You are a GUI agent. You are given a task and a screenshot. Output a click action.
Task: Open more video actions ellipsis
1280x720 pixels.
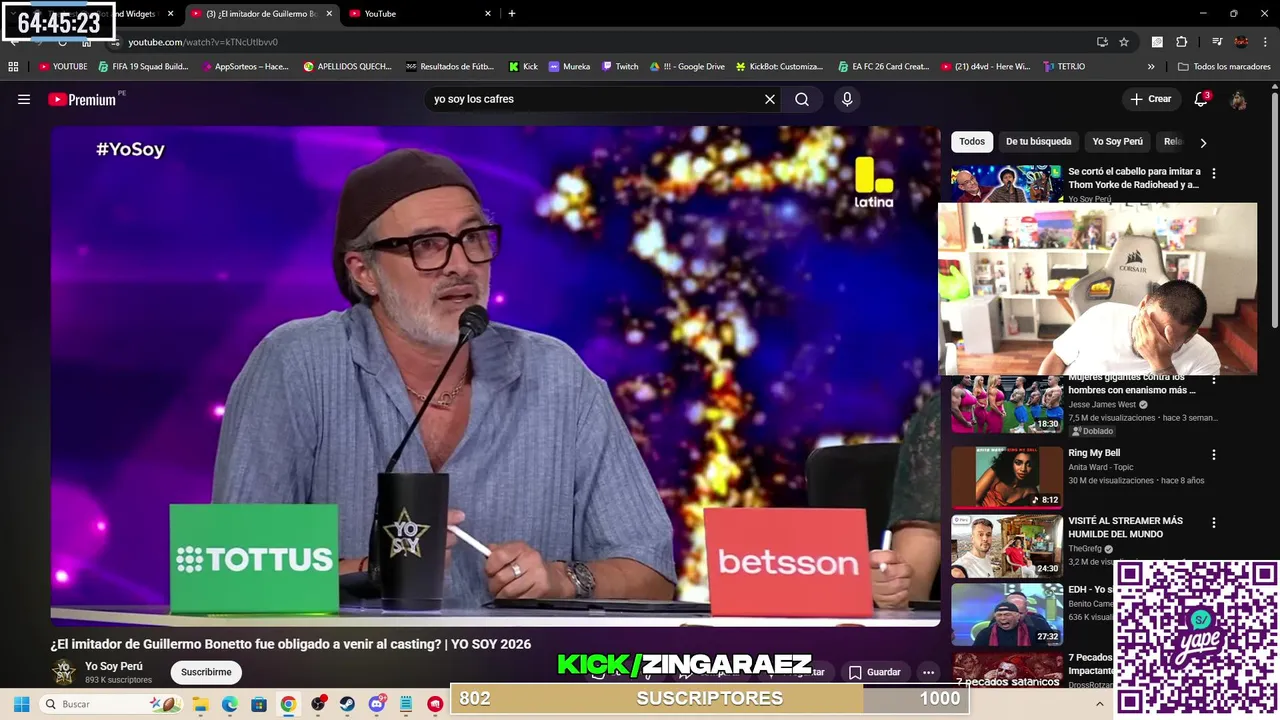[x=928, y=672]
